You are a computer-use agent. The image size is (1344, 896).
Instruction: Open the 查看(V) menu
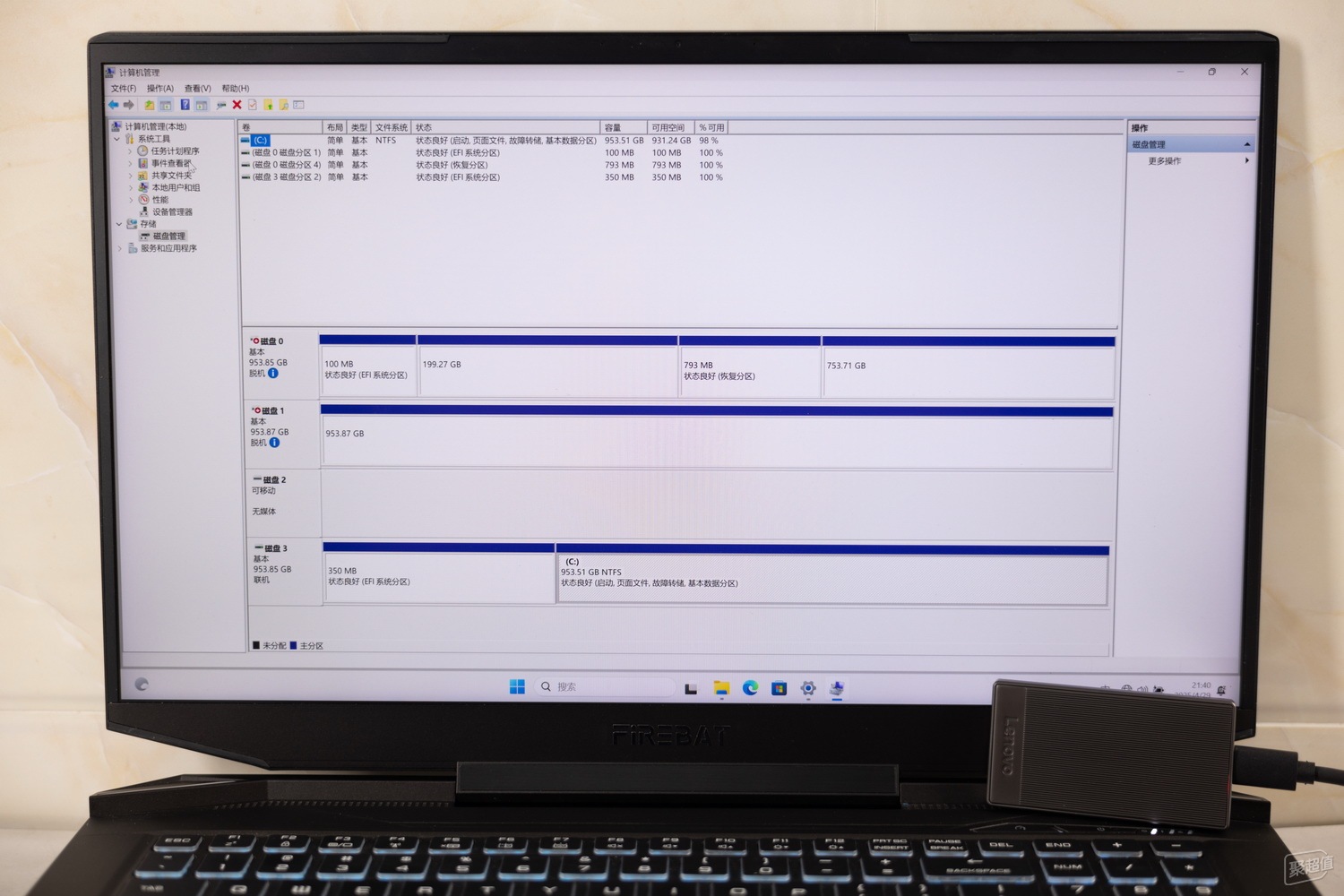pyautogui.click(x=197, y=89)
